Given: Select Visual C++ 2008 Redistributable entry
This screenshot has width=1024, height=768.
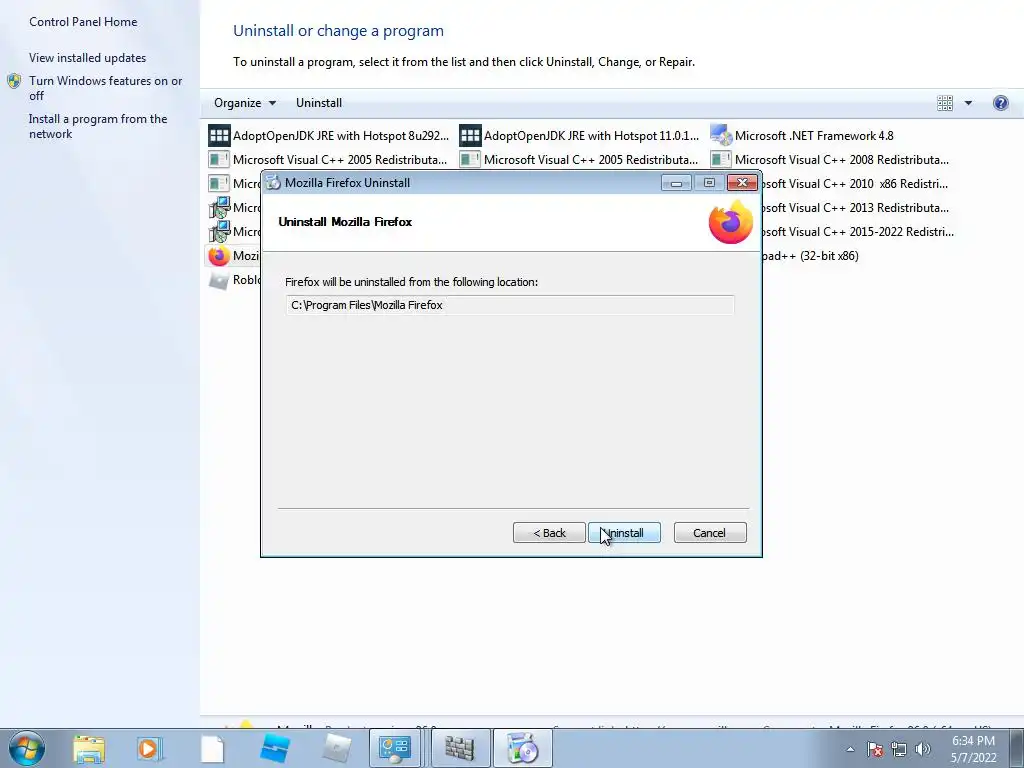Looking at the screenshot, I should click(x=831, y=159).
